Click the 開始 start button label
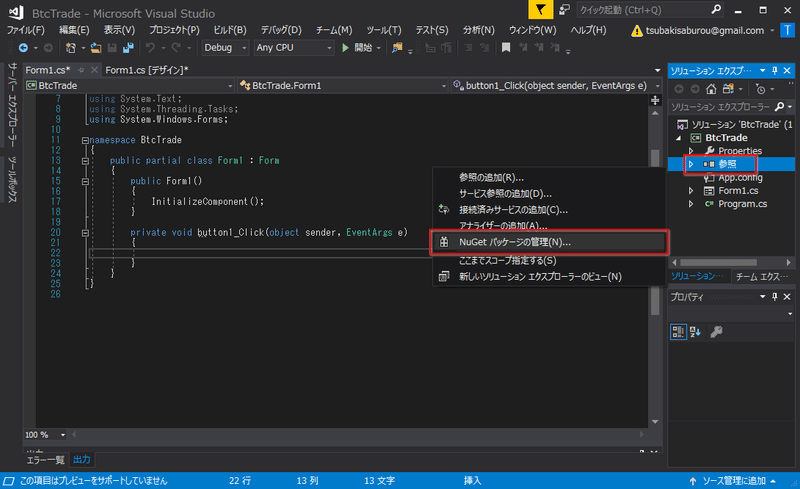The width and height of the screenshot is (800, 489). pos(363,48)
